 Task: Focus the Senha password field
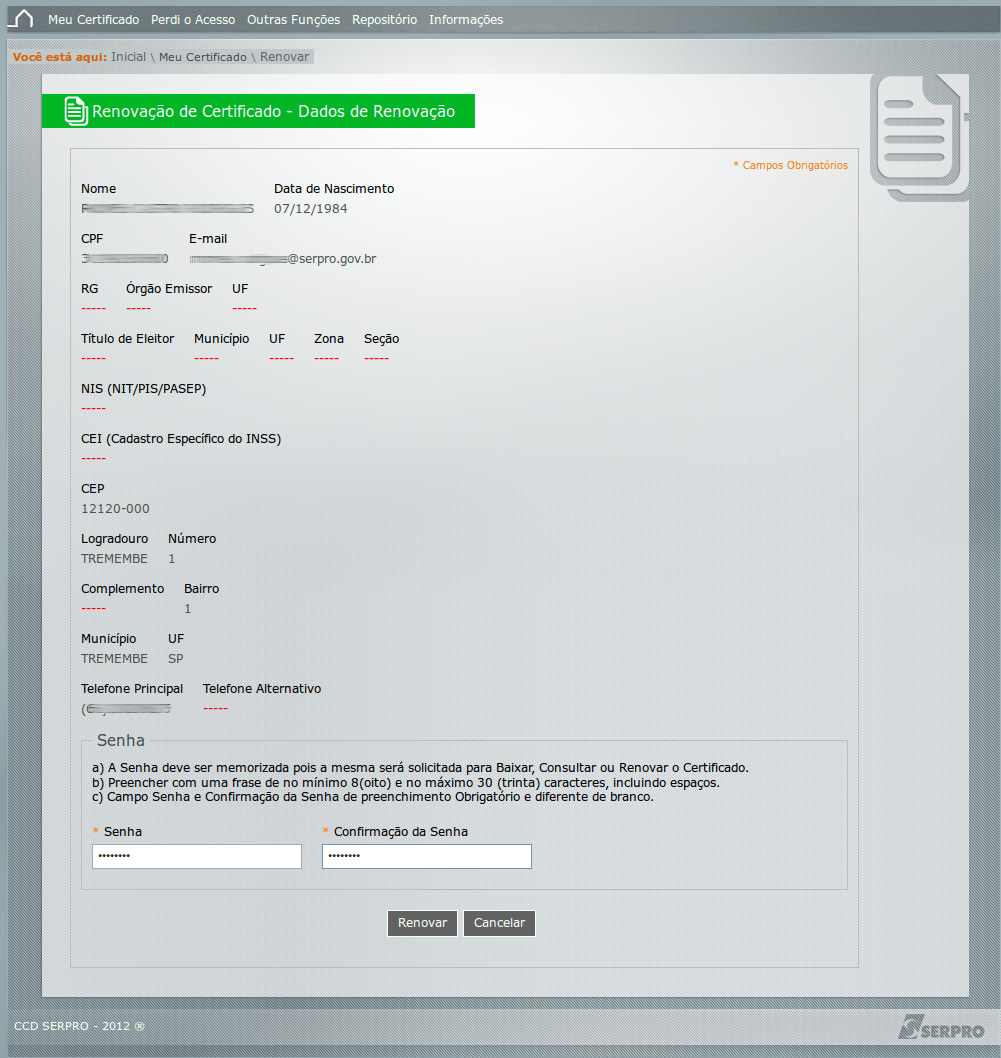click(196, 857)
